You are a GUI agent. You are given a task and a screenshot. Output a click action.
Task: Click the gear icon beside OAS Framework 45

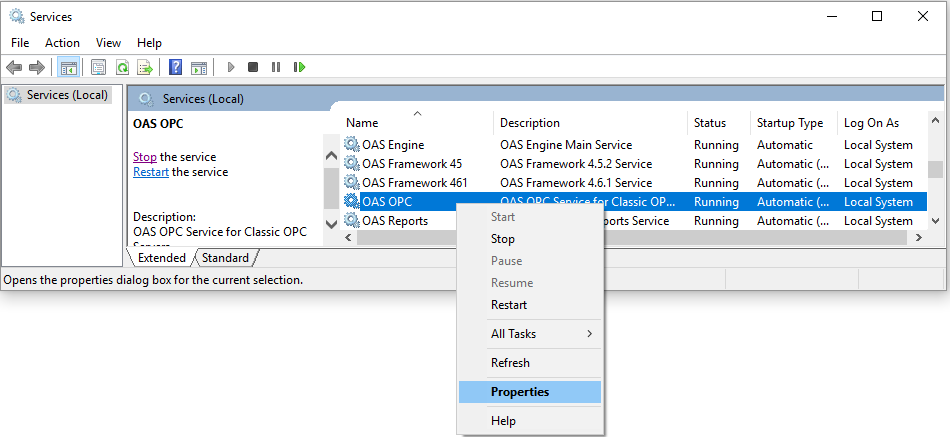pos(351,163)
